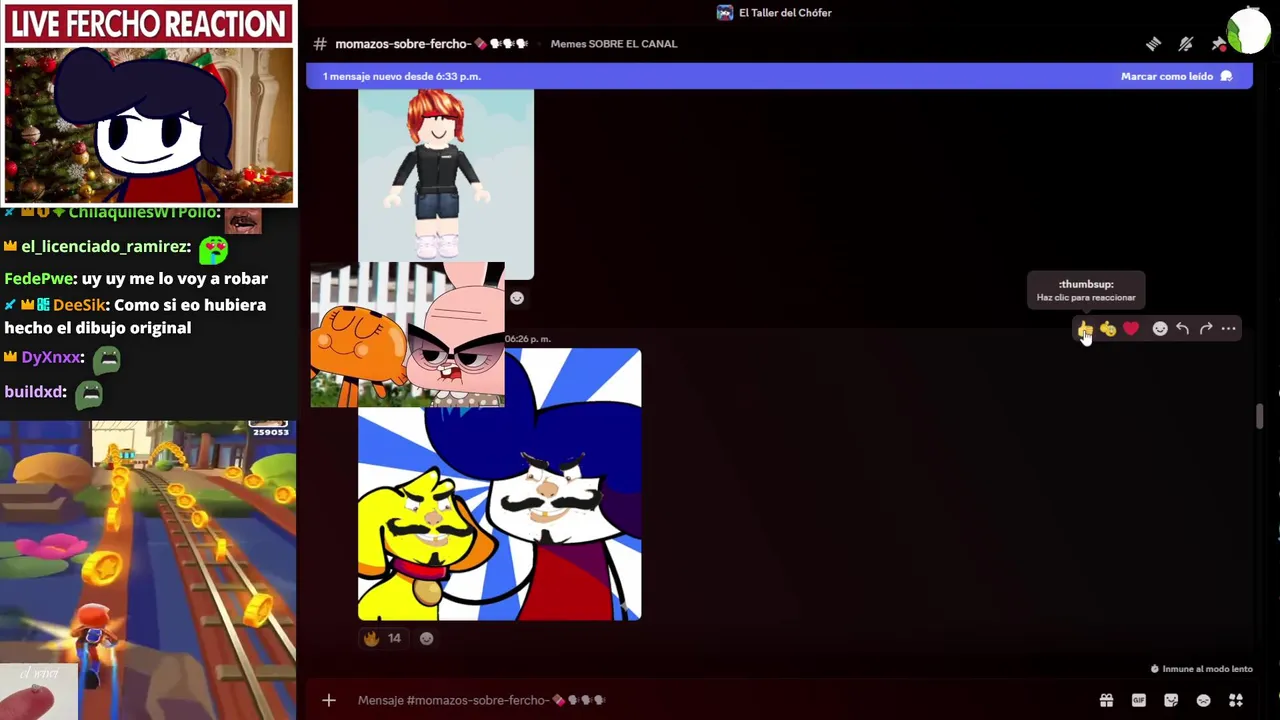Click username DeeSik in stream chat
Screen dimensions: 1280x720
coord(78,305)
